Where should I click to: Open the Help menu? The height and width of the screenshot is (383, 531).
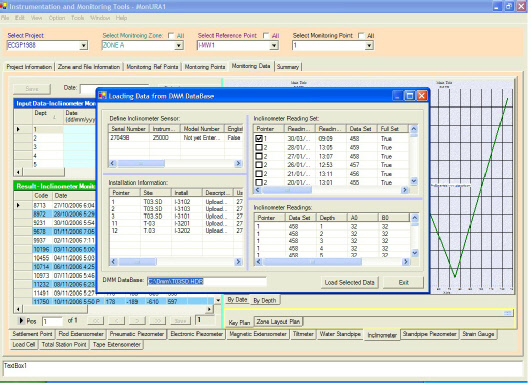pyautogui.click(x=121, y=18)
